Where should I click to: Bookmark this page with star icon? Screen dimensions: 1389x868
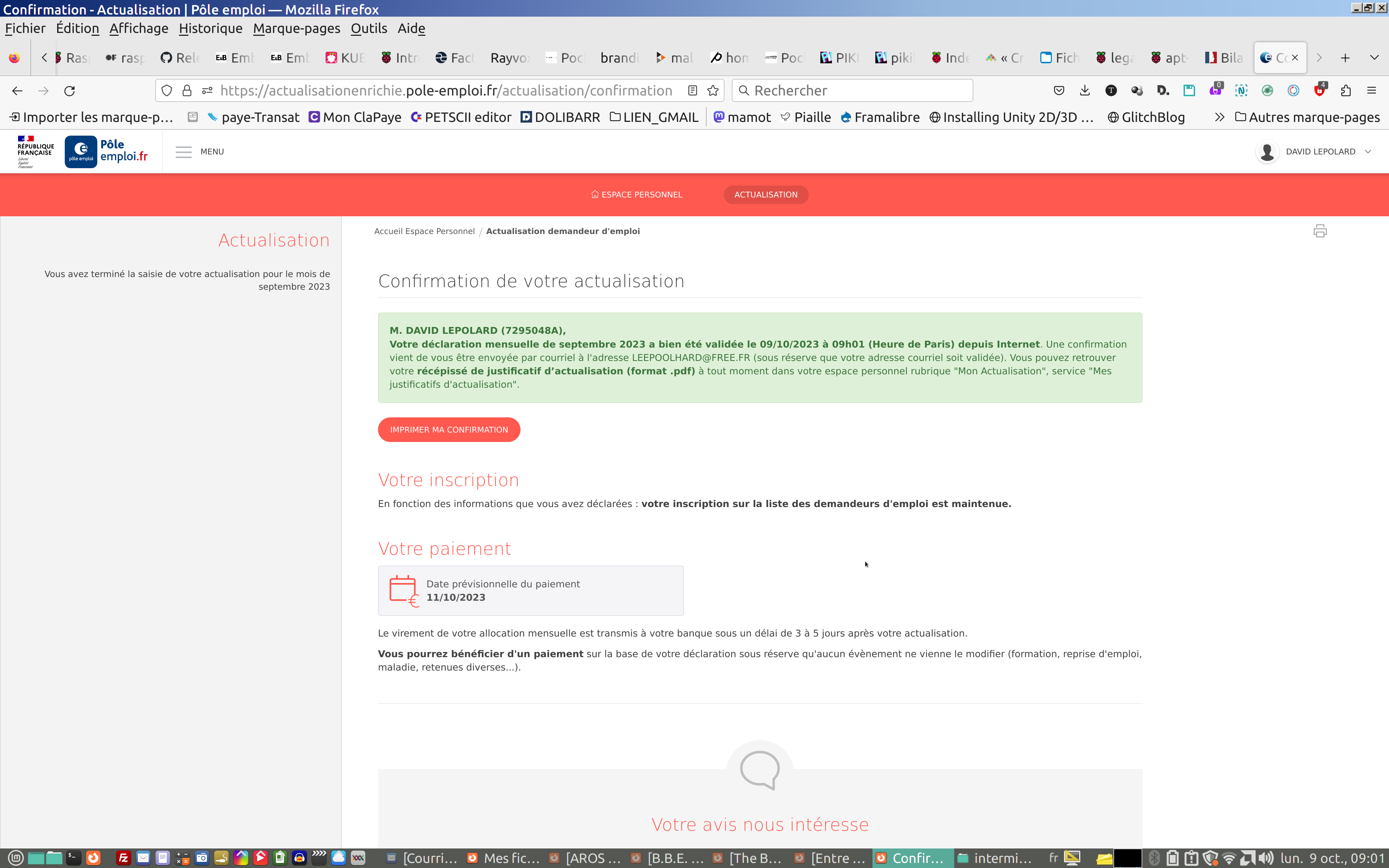click(713, 91)
